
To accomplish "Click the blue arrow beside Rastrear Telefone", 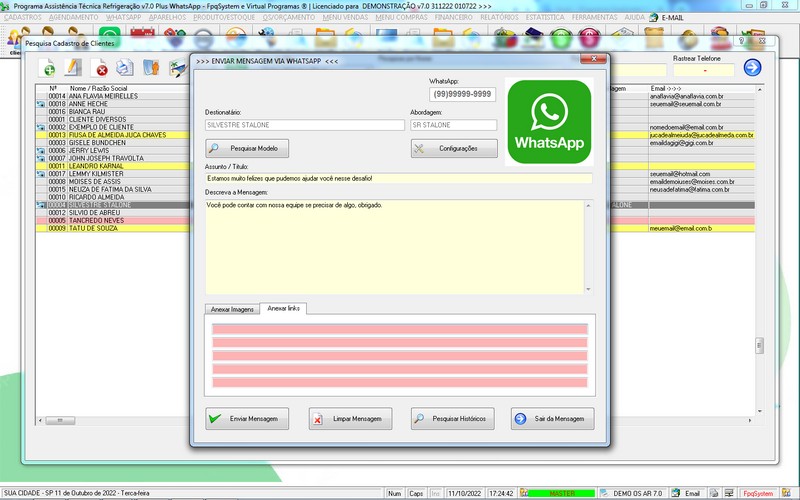I will (752, 67).
